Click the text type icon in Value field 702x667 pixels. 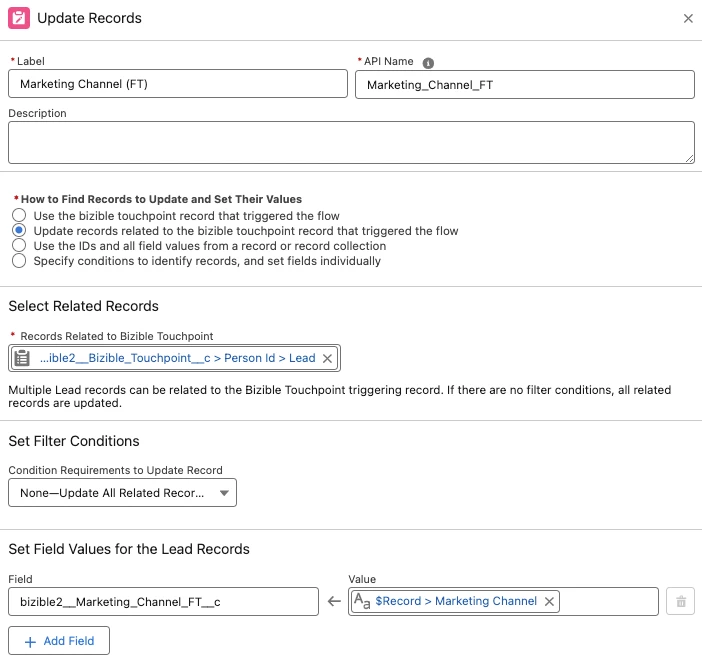[362, 601]
